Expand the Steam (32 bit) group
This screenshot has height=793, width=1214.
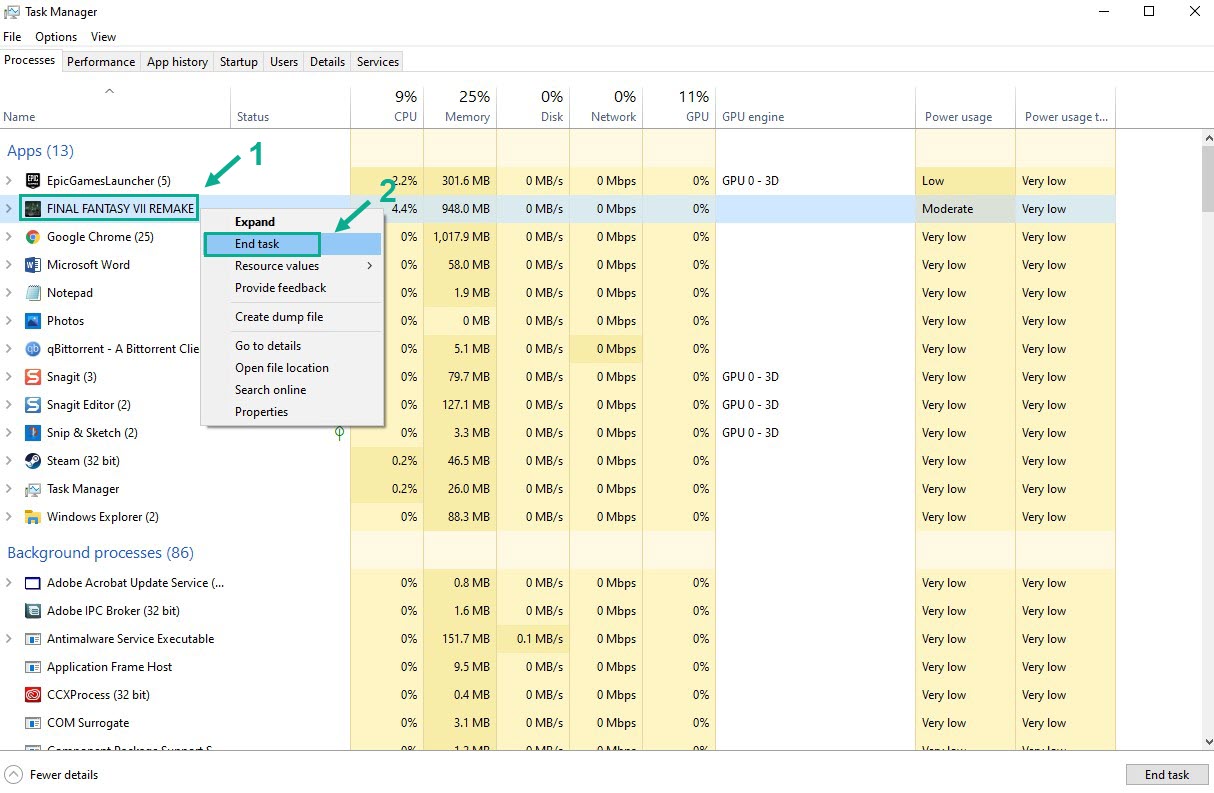(x=9, y=461)
